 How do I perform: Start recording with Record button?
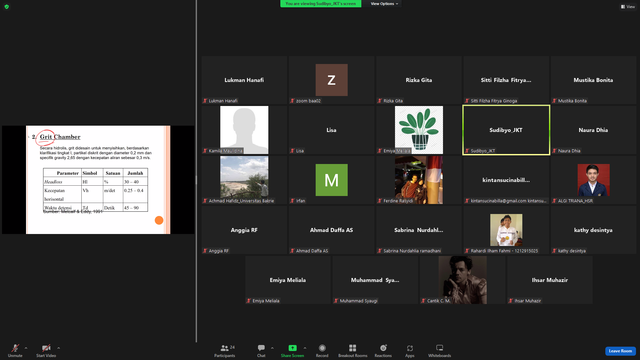pos(322,350)
